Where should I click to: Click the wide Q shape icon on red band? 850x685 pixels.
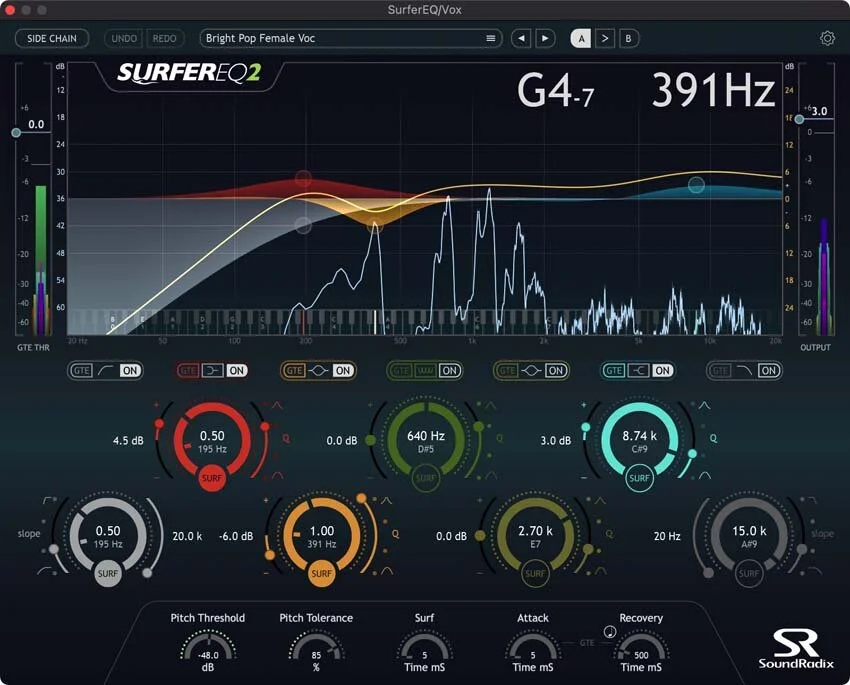tap(277, 475)
